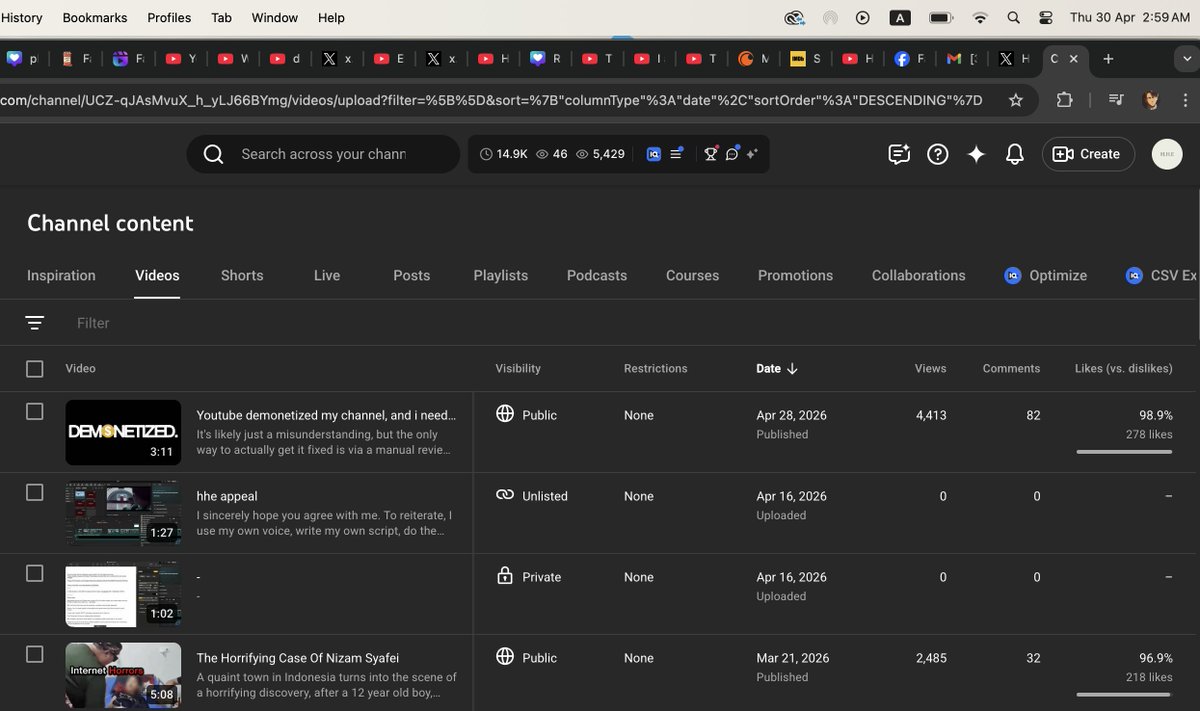Open the 'hhe appeal' video thumbnail

123,513
